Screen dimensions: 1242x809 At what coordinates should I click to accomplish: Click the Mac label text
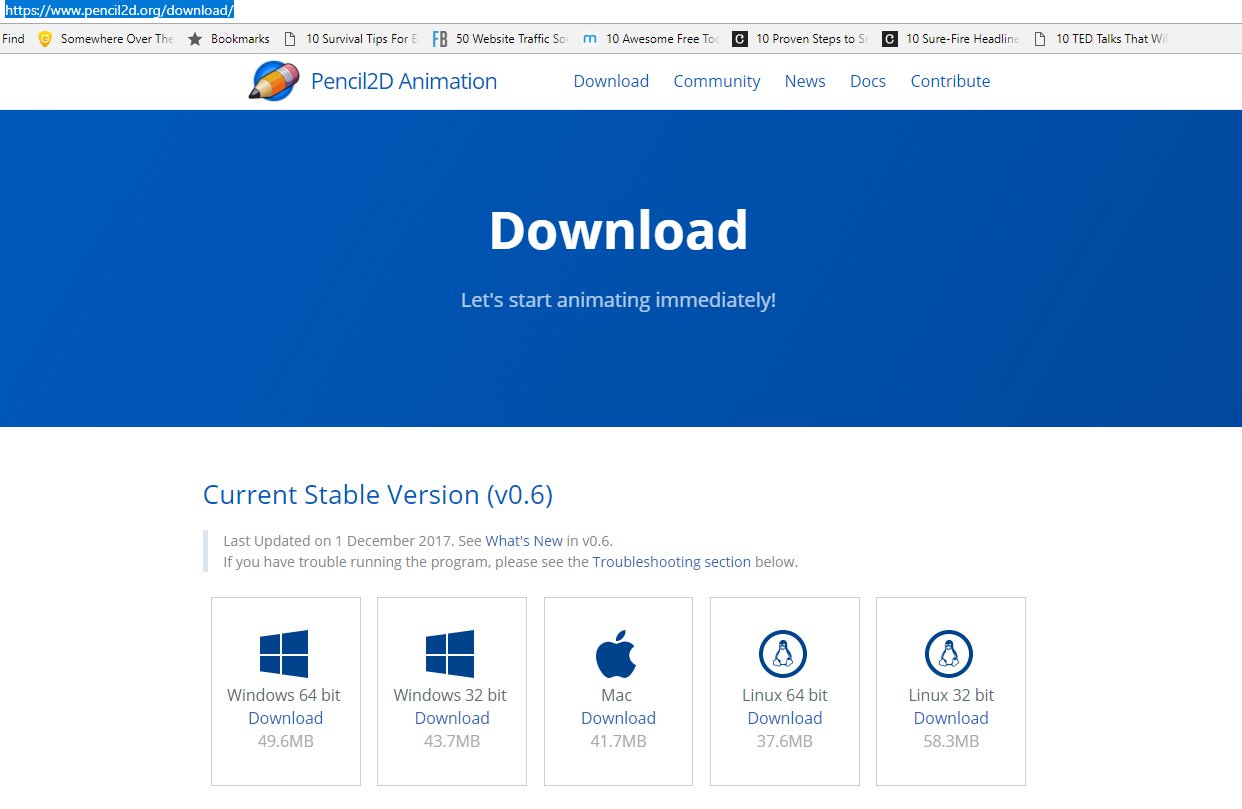point(617,695)
